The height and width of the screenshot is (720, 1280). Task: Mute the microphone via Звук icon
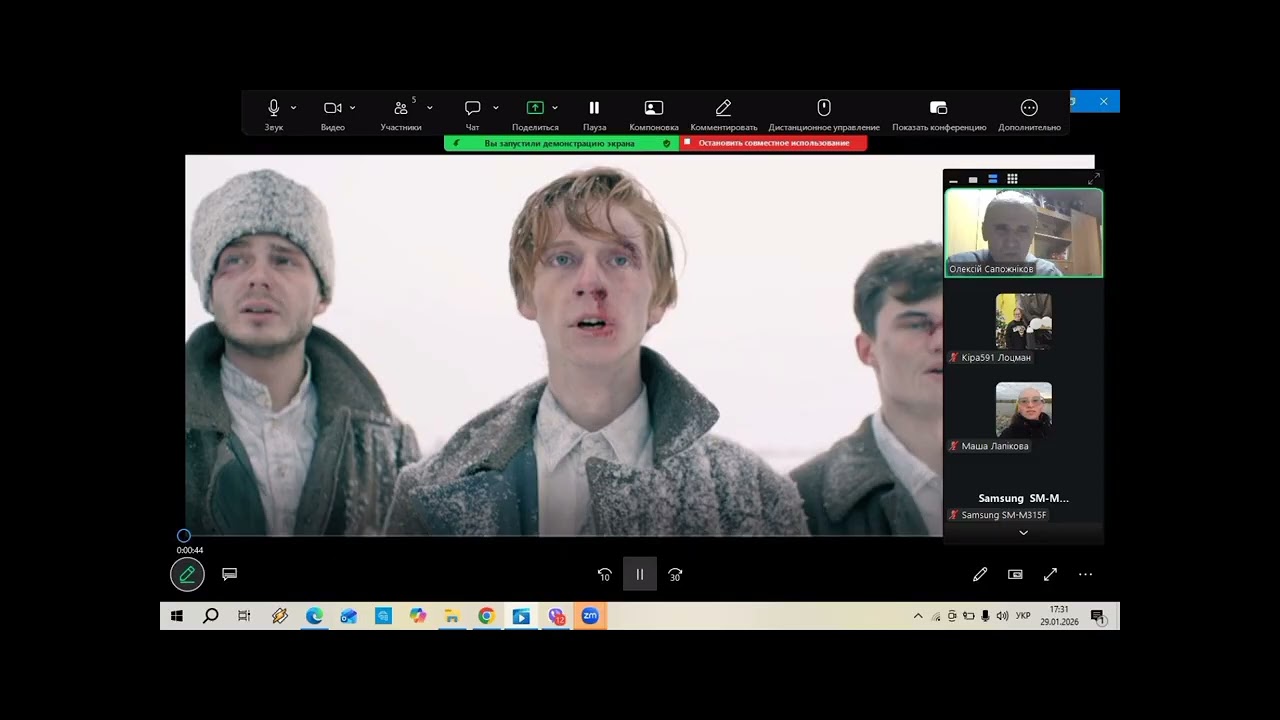pos(274,107)
